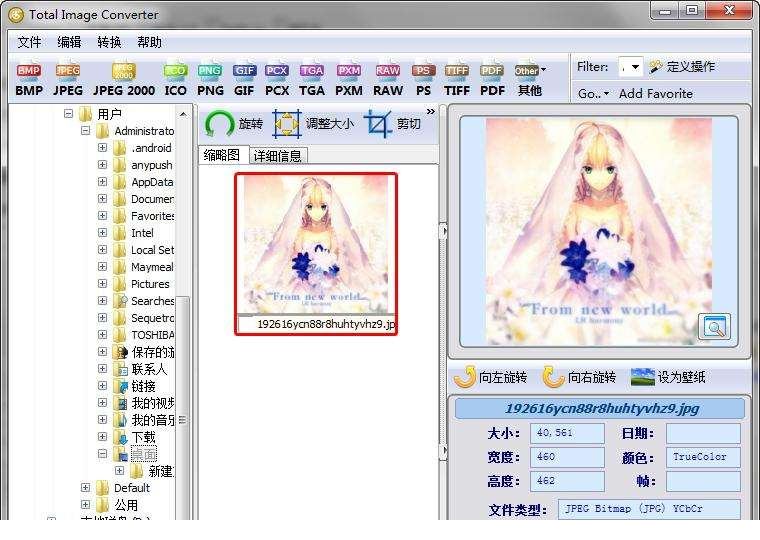Collapse the 桌面 desktop folder
This screenshot has height=540, width=760.
(102, 454)
